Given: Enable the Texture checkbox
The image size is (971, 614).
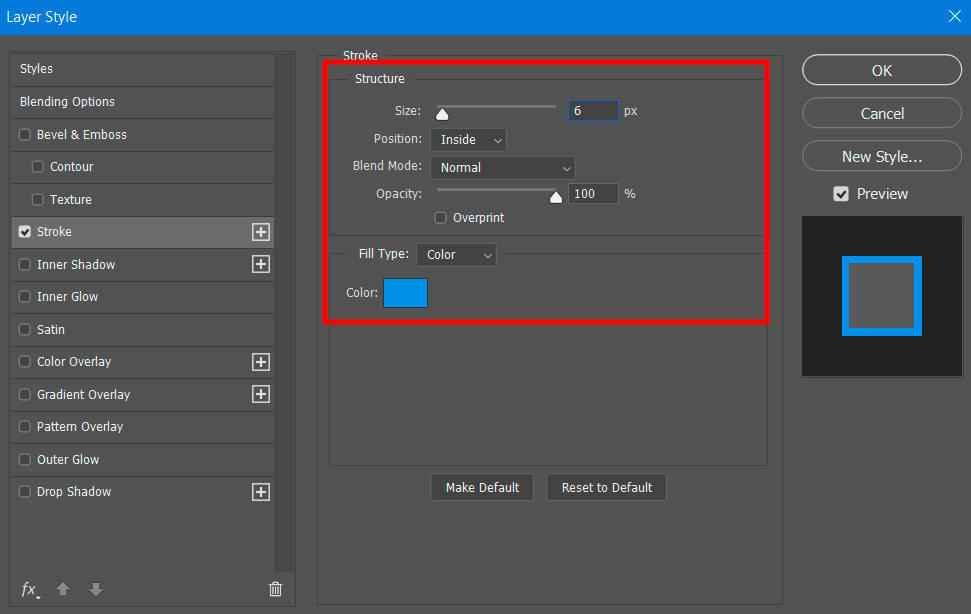Looking at the screenshot, I should (x=38, y=199).
